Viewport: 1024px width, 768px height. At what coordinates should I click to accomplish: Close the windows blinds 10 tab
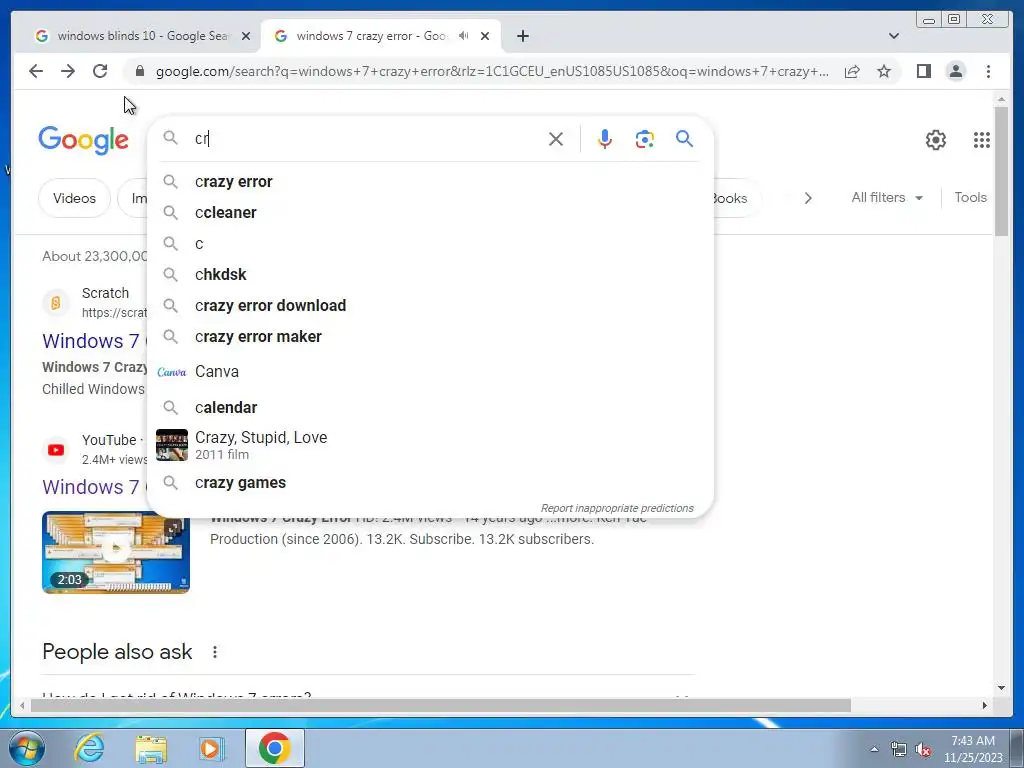click(246, 36)
